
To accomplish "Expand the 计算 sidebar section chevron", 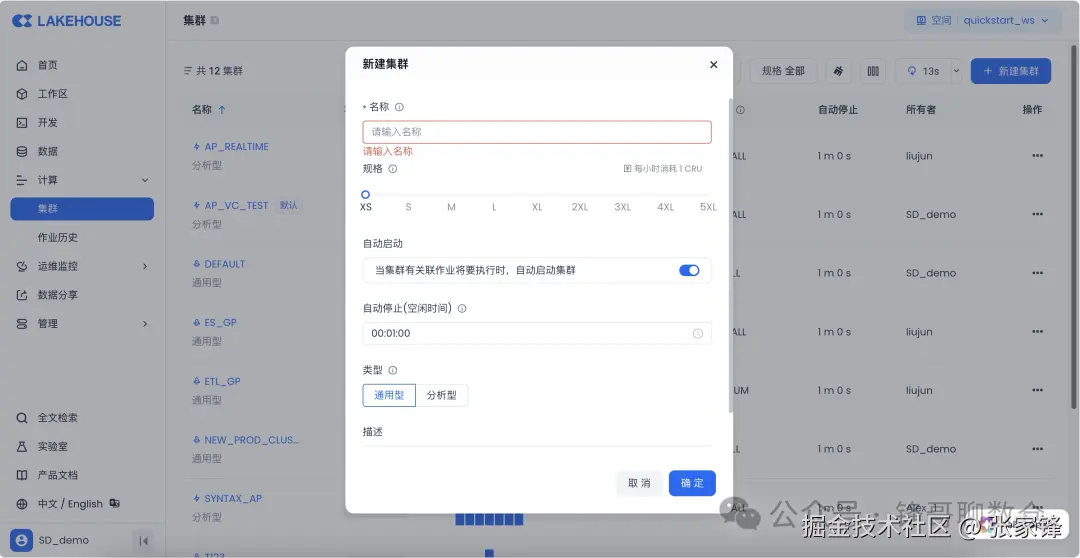I will 145,180.
